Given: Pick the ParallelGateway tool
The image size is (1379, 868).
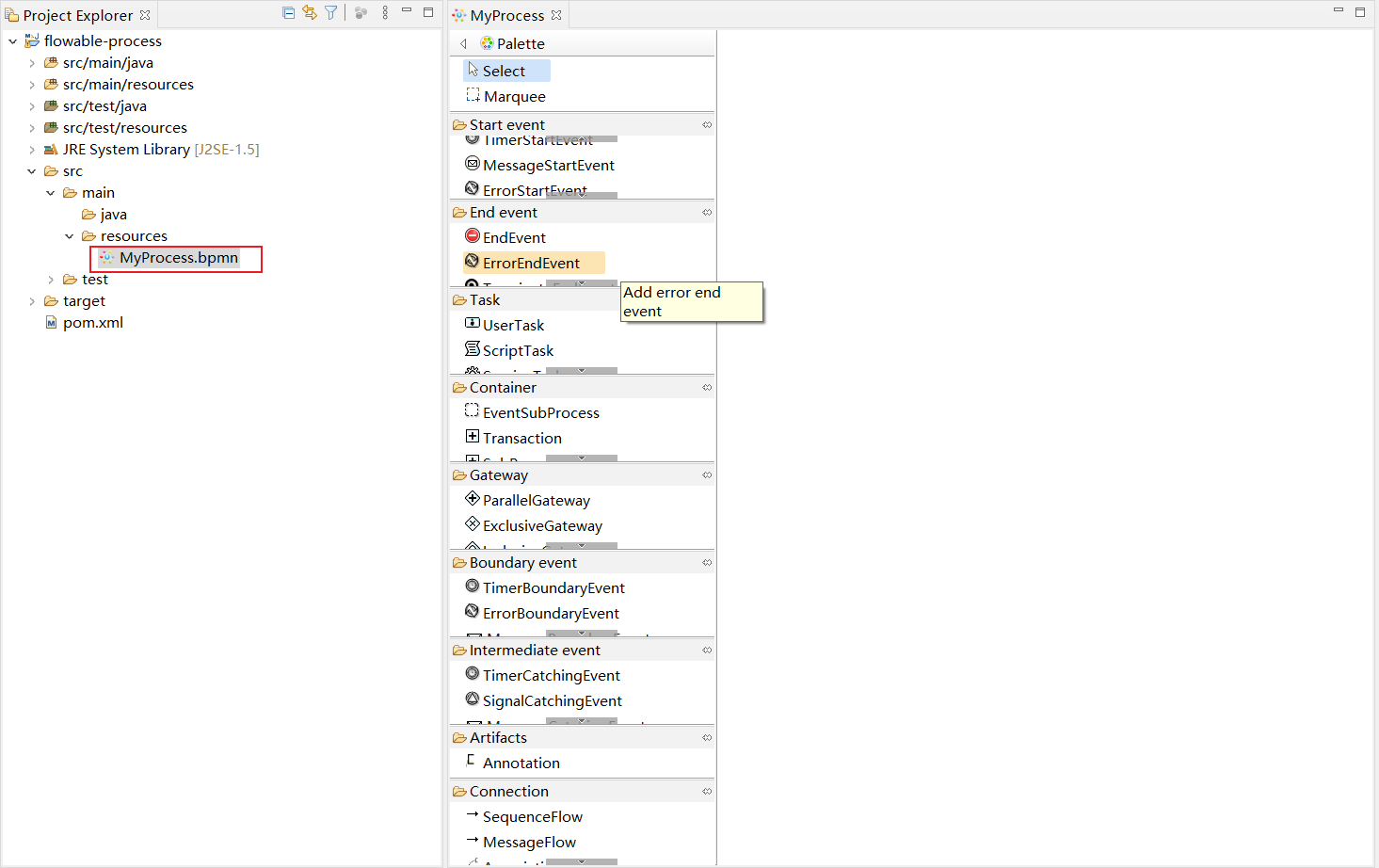Looking at the screenshot, I should [x=536, y=500].
